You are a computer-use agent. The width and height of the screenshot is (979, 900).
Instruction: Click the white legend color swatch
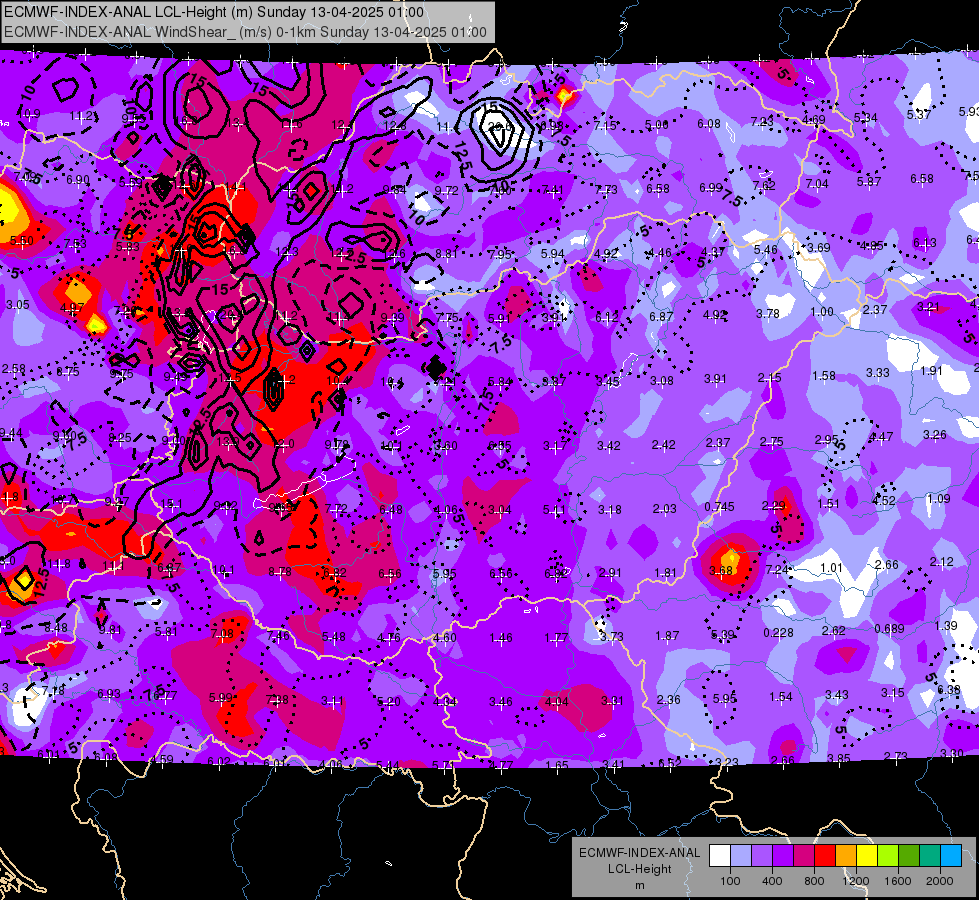tap(720, 856)
